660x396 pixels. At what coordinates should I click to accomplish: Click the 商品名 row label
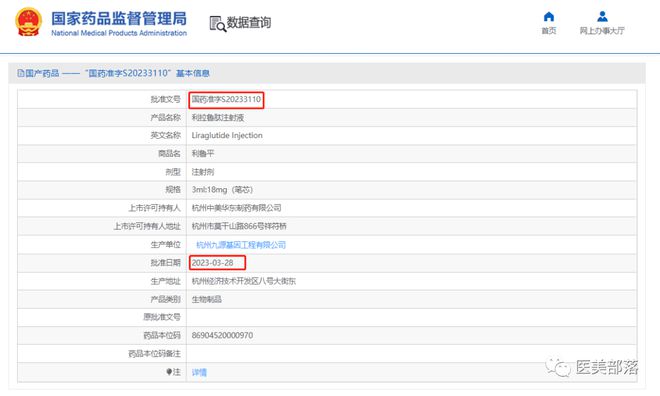[169, 154]
